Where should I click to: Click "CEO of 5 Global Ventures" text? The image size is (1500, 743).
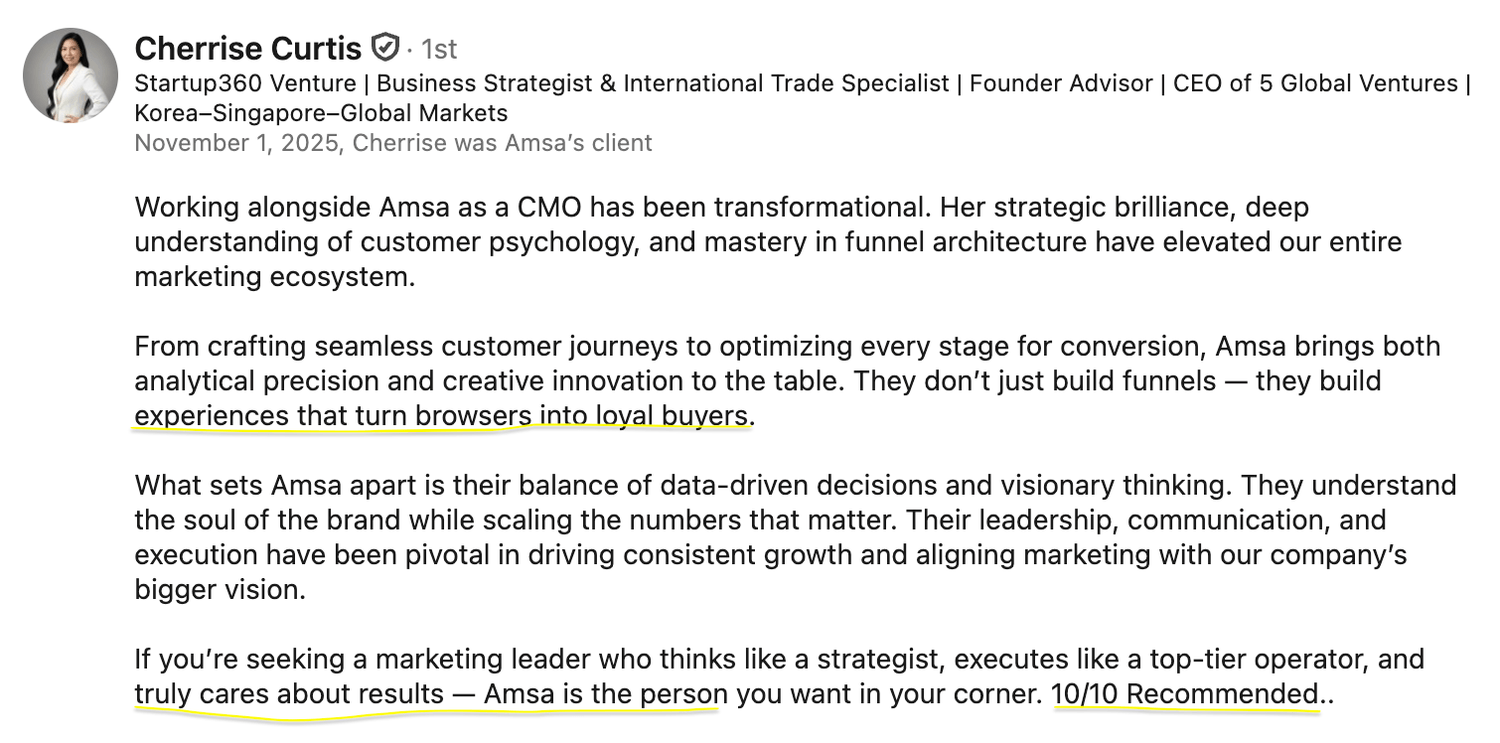click(x=1315, y=83)
